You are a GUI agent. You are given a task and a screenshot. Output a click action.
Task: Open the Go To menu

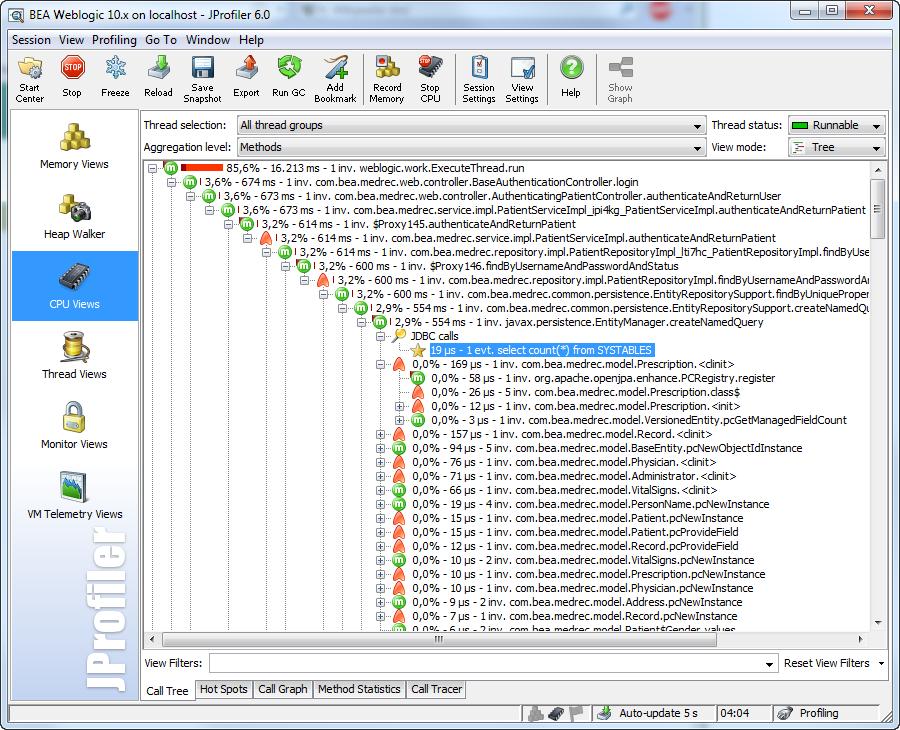(161, 40)
